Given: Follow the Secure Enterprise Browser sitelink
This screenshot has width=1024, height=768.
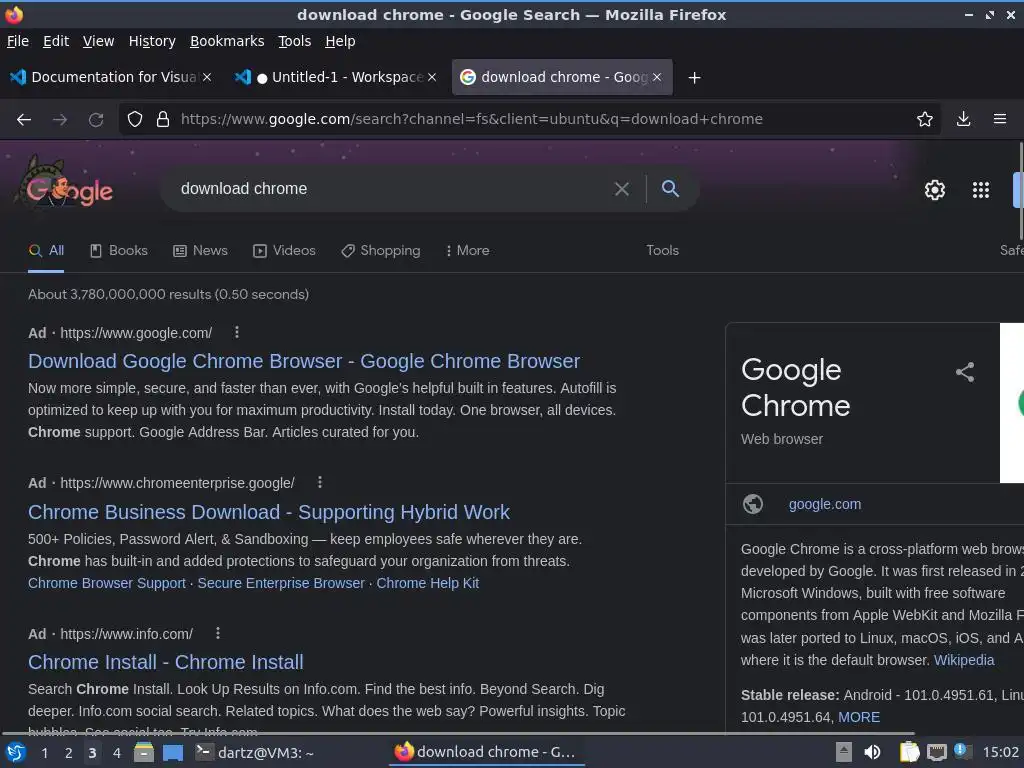Looking at the screenshot, I should [281, 583].
